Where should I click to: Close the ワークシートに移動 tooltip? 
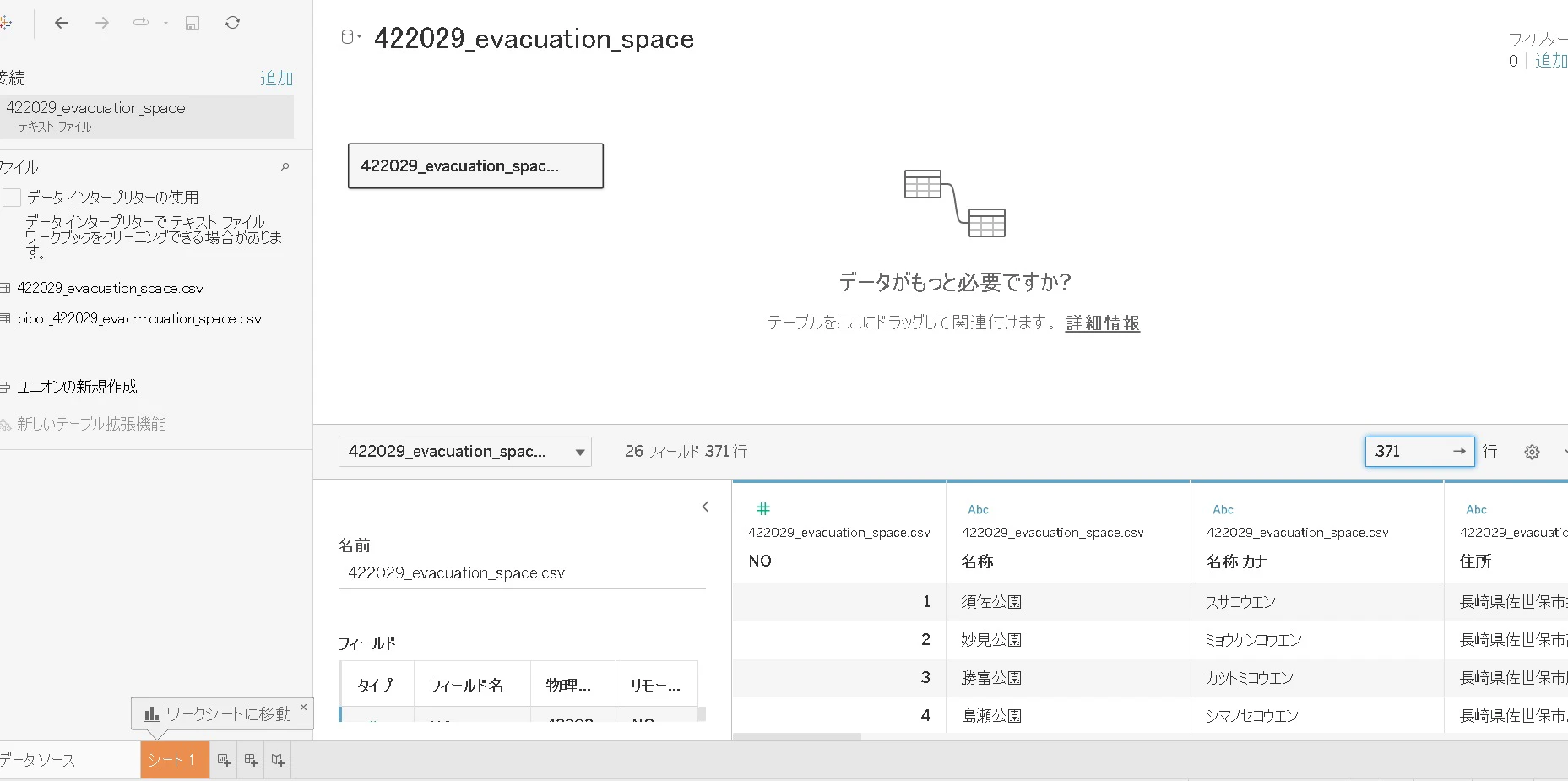point(303,707)
